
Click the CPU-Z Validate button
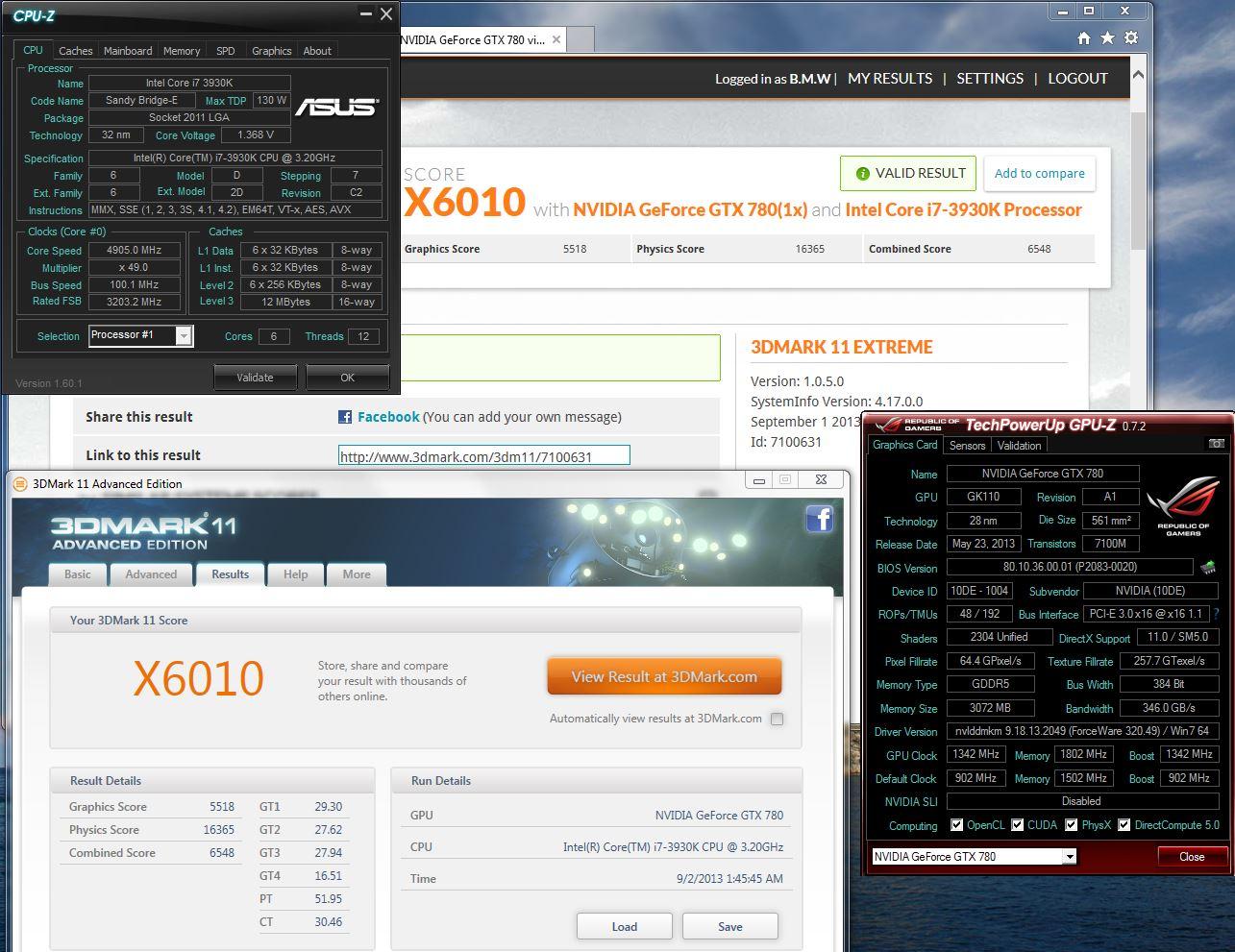[x=256, y=378]
